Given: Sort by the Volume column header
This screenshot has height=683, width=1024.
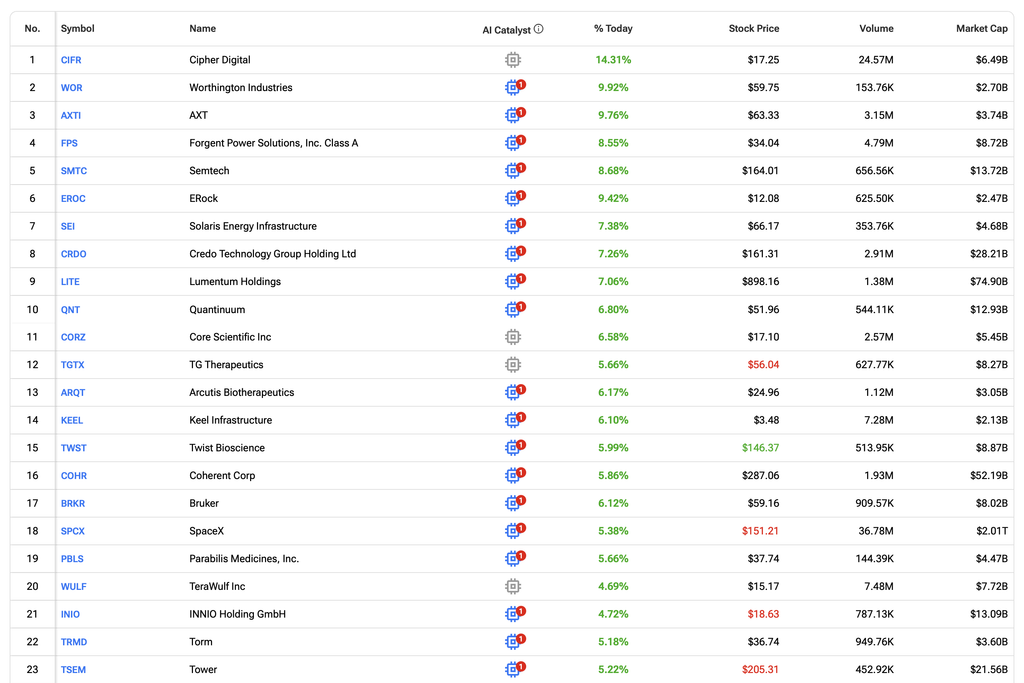Looking at the screenshot, I should click(x=876, y=29).
